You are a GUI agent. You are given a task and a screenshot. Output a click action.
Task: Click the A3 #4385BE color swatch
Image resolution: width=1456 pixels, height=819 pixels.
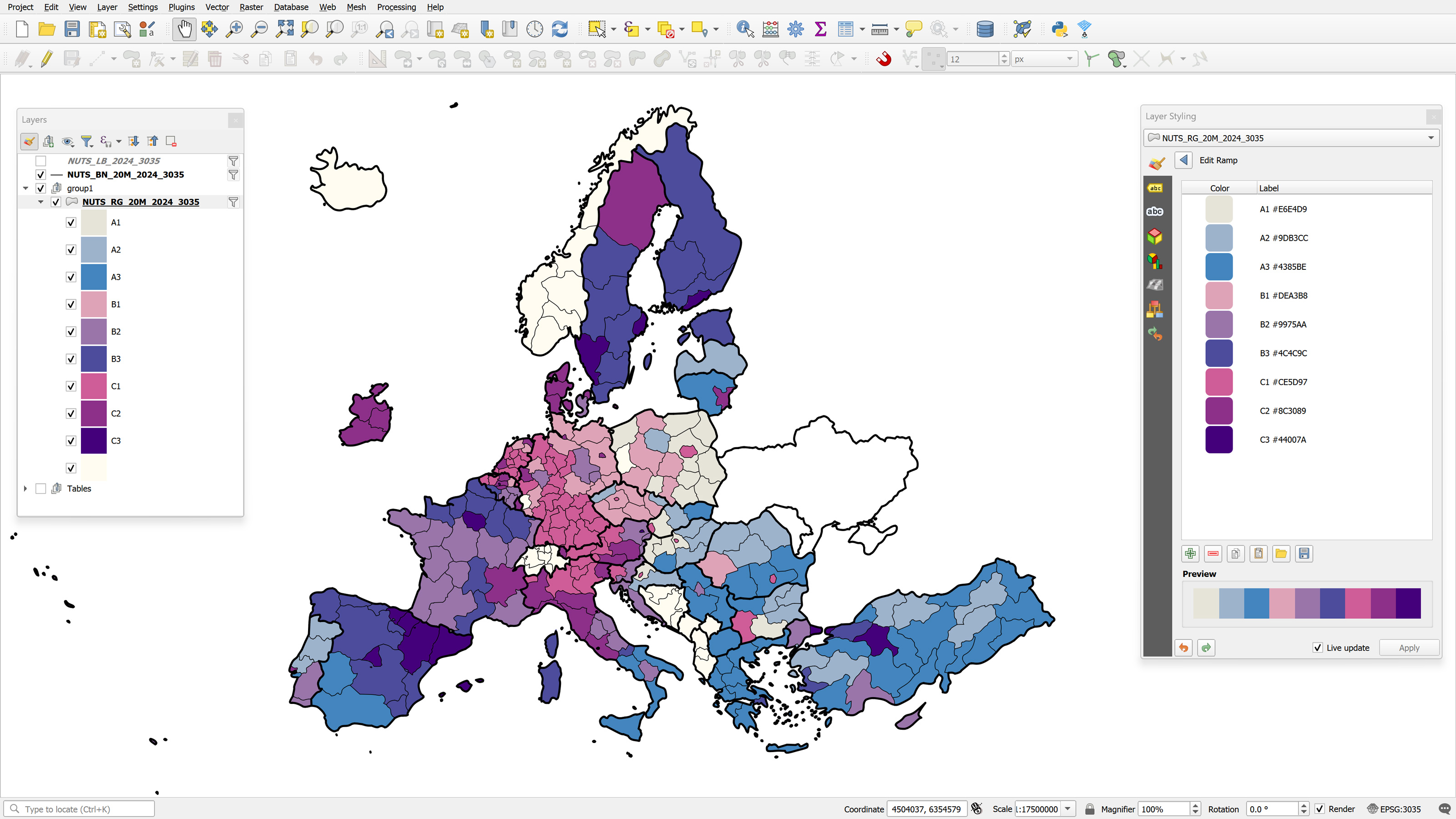pyautogui.click(x=1219, y=267)
